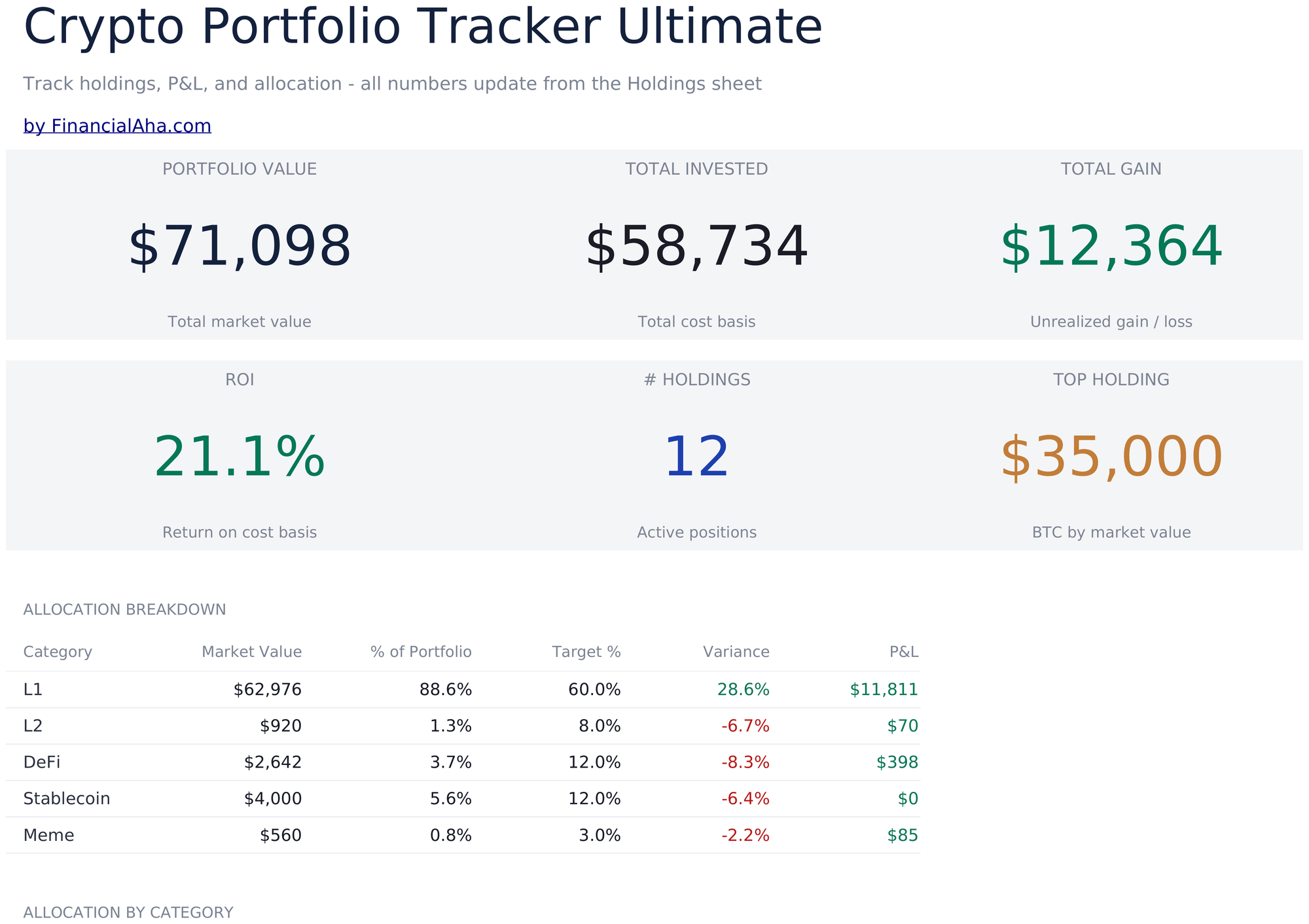Select the DeFi target cell 12.0%

(594, 762)
